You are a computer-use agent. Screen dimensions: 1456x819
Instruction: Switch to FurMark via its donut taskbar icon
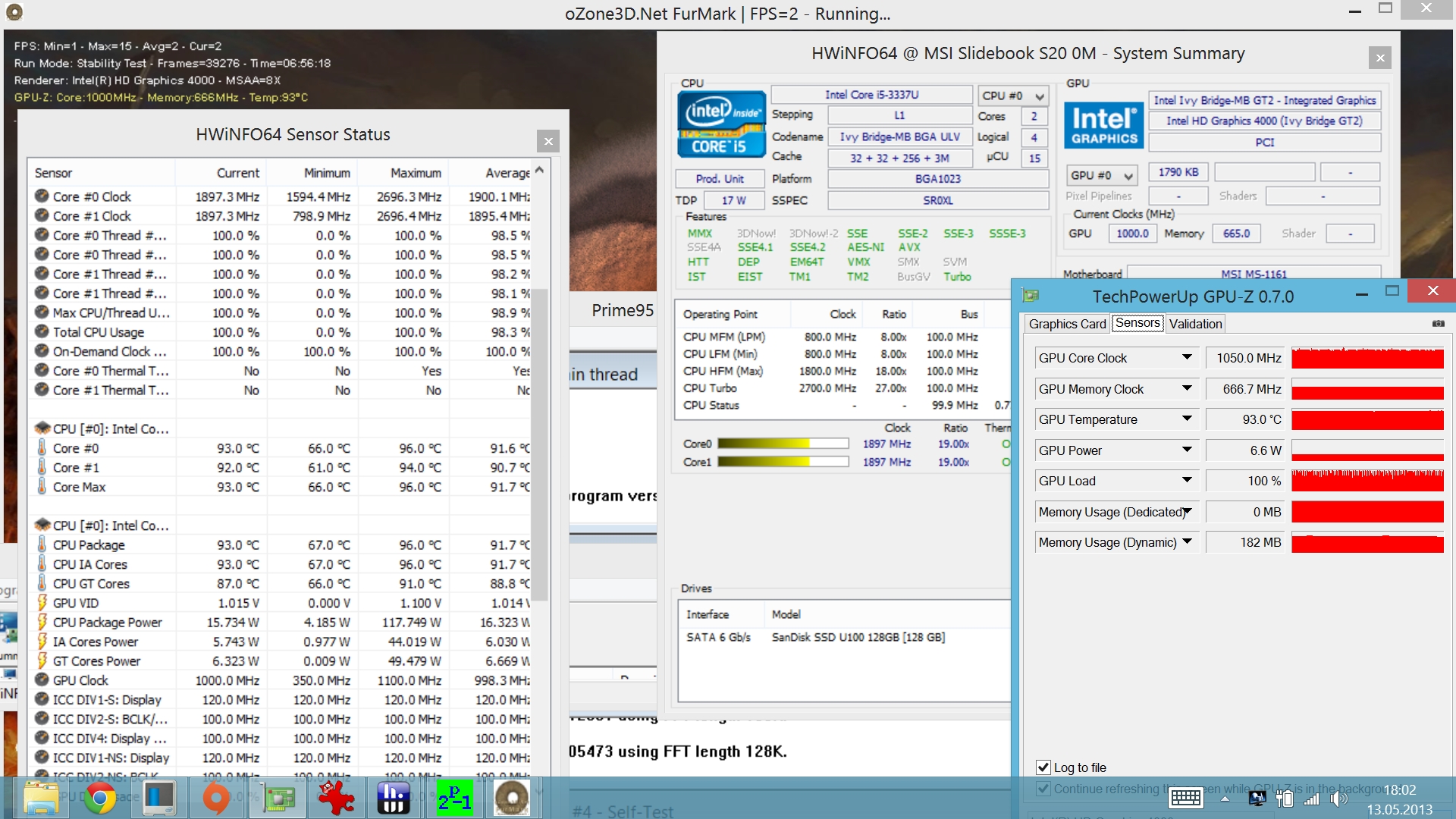point(512,799)
